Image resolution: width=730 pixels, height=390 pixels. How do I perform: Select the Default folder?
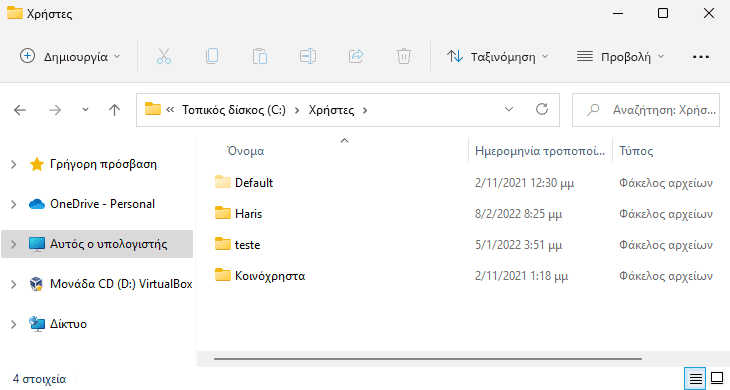(254, 182)
